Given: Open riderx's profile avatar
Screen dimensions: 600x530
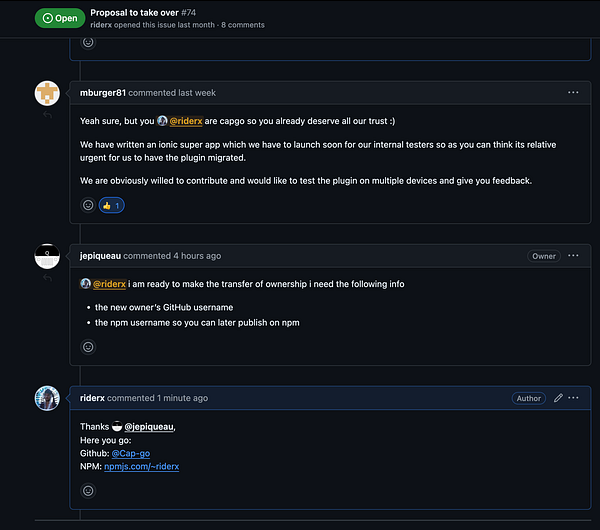Looking at the screenshot, I should coord(47,398).
